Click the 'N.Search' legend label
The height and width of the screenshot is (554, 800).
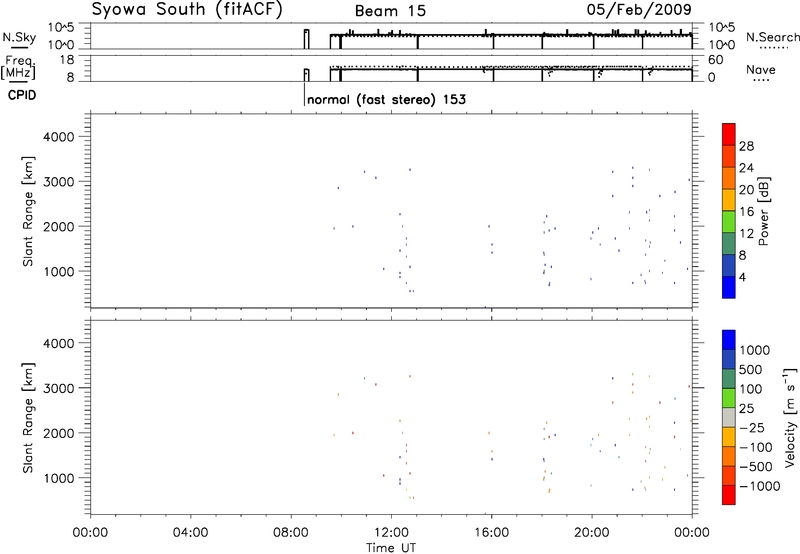click(x=772, y=37)
